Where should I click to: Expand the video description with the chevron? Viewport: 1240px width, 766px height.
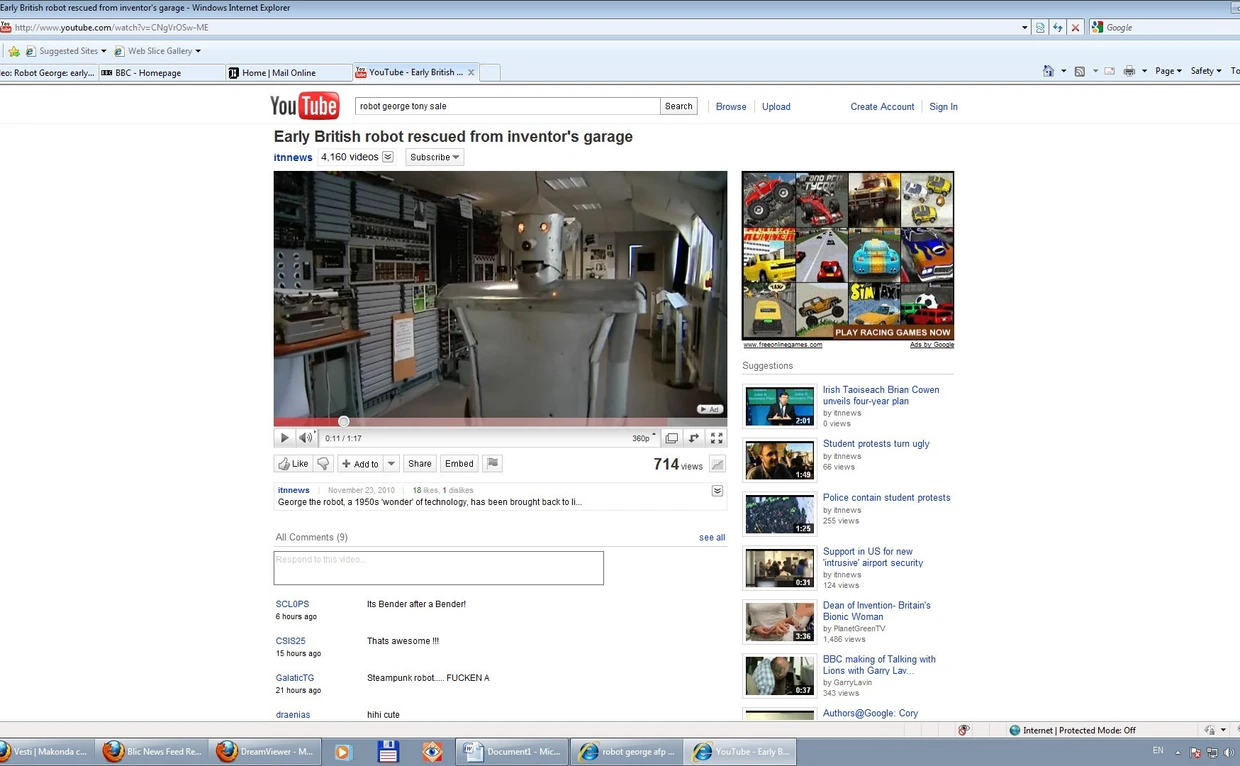[x=717, y=491]
